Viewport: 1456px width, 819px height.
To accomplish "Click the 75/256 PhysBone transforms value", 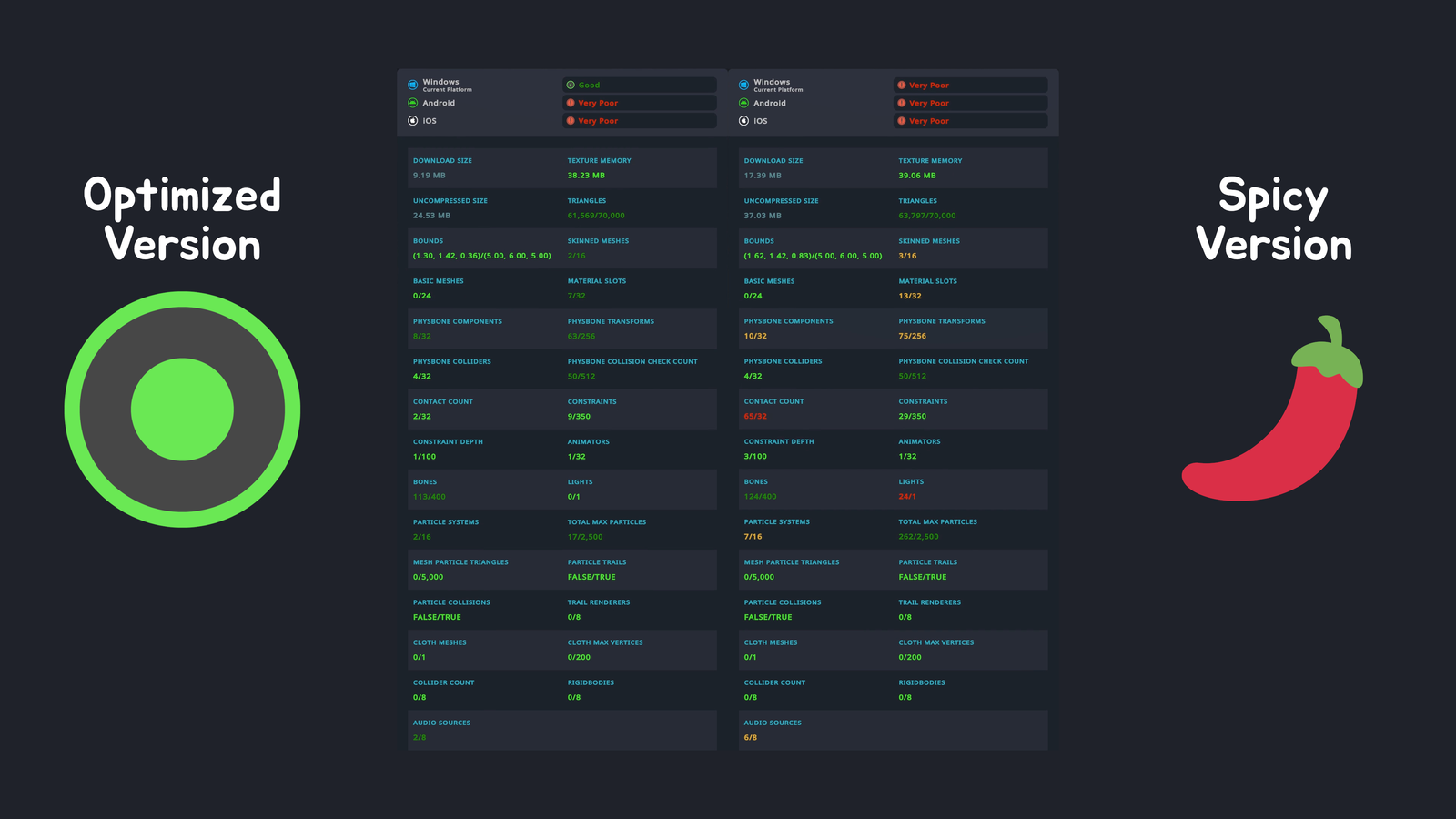I will [913, 336].
